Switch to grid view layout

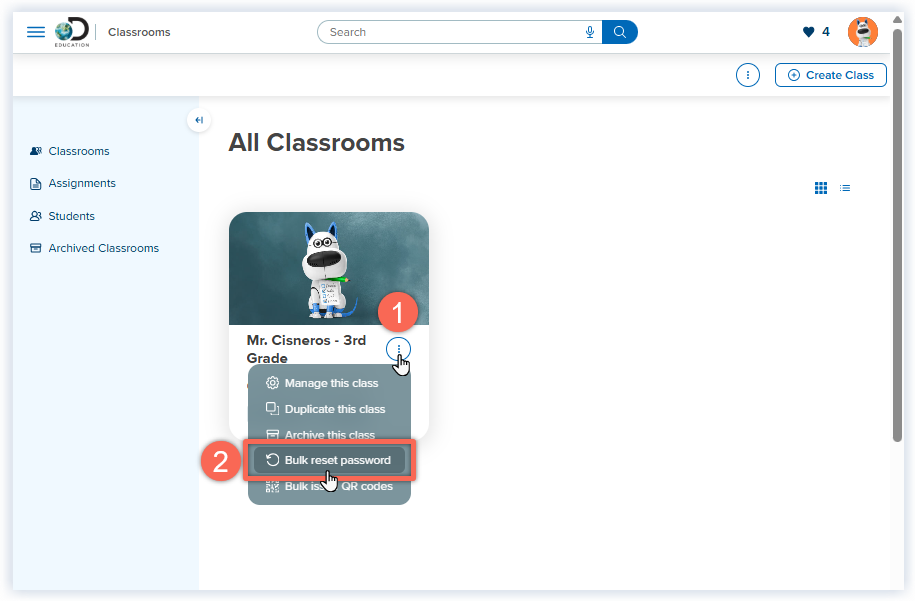[x=820, y=187]
